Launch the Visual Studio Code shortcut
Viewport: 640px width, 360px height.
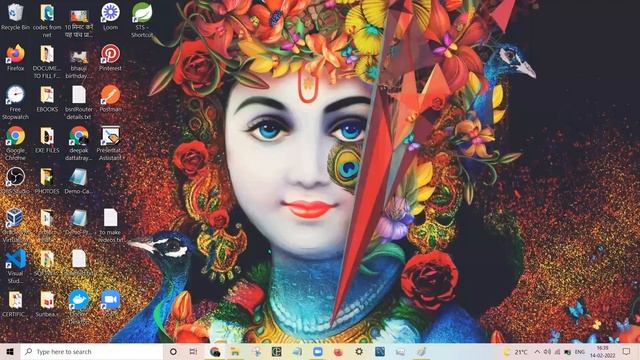15,266
